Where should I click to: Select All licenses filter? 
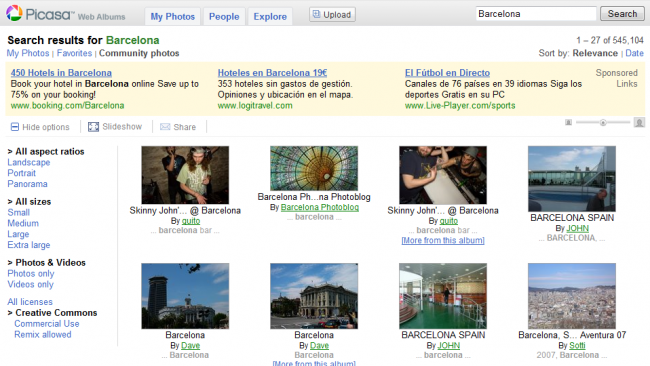point(30,301)
